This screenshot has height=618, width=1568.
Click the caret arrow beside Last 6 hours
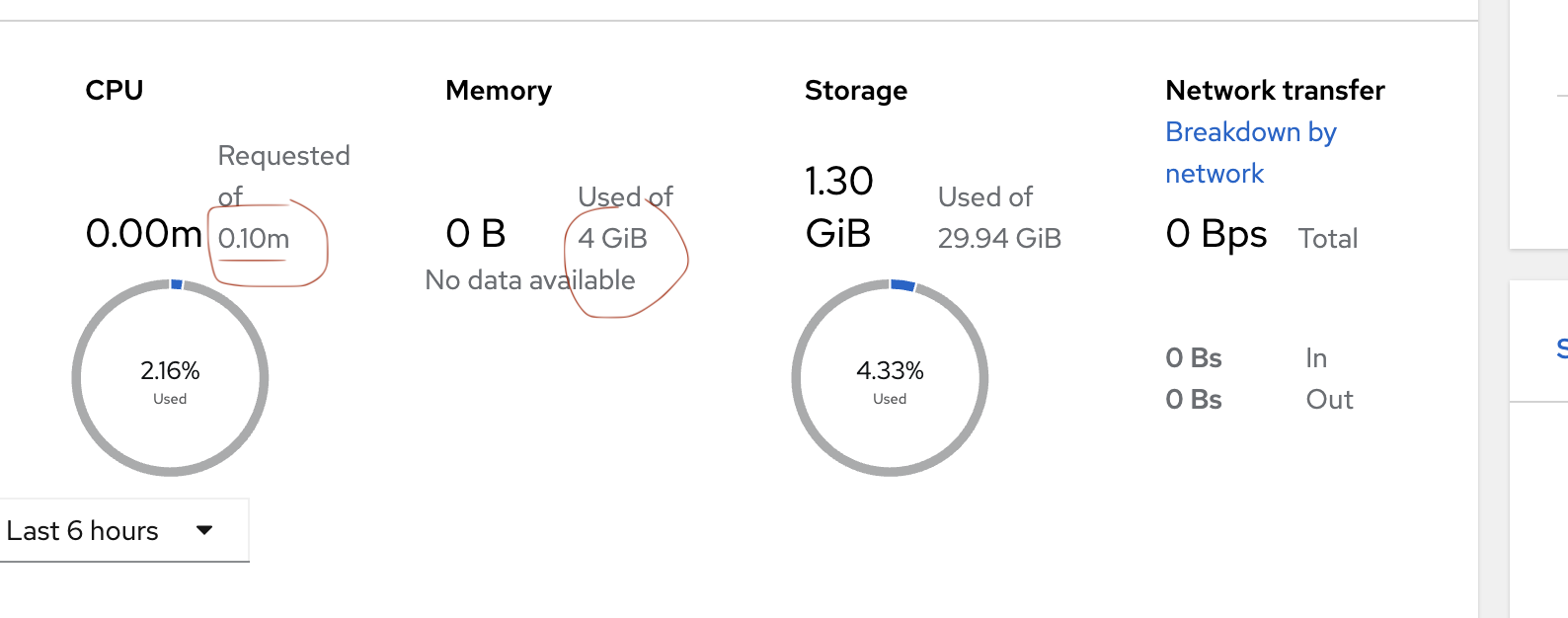tap(204, 530)
